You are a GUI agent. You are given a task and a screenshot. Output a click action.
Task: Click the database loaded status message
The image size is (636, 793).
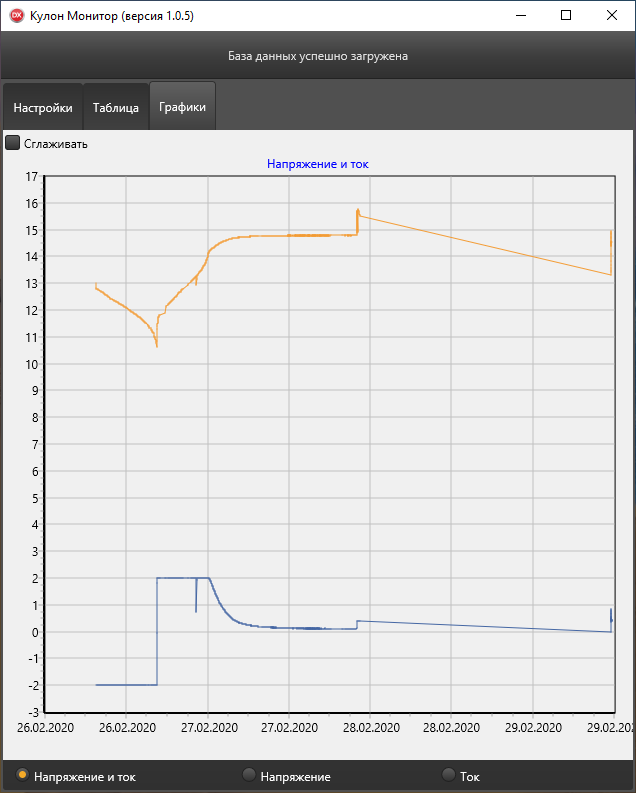[318, 56]
